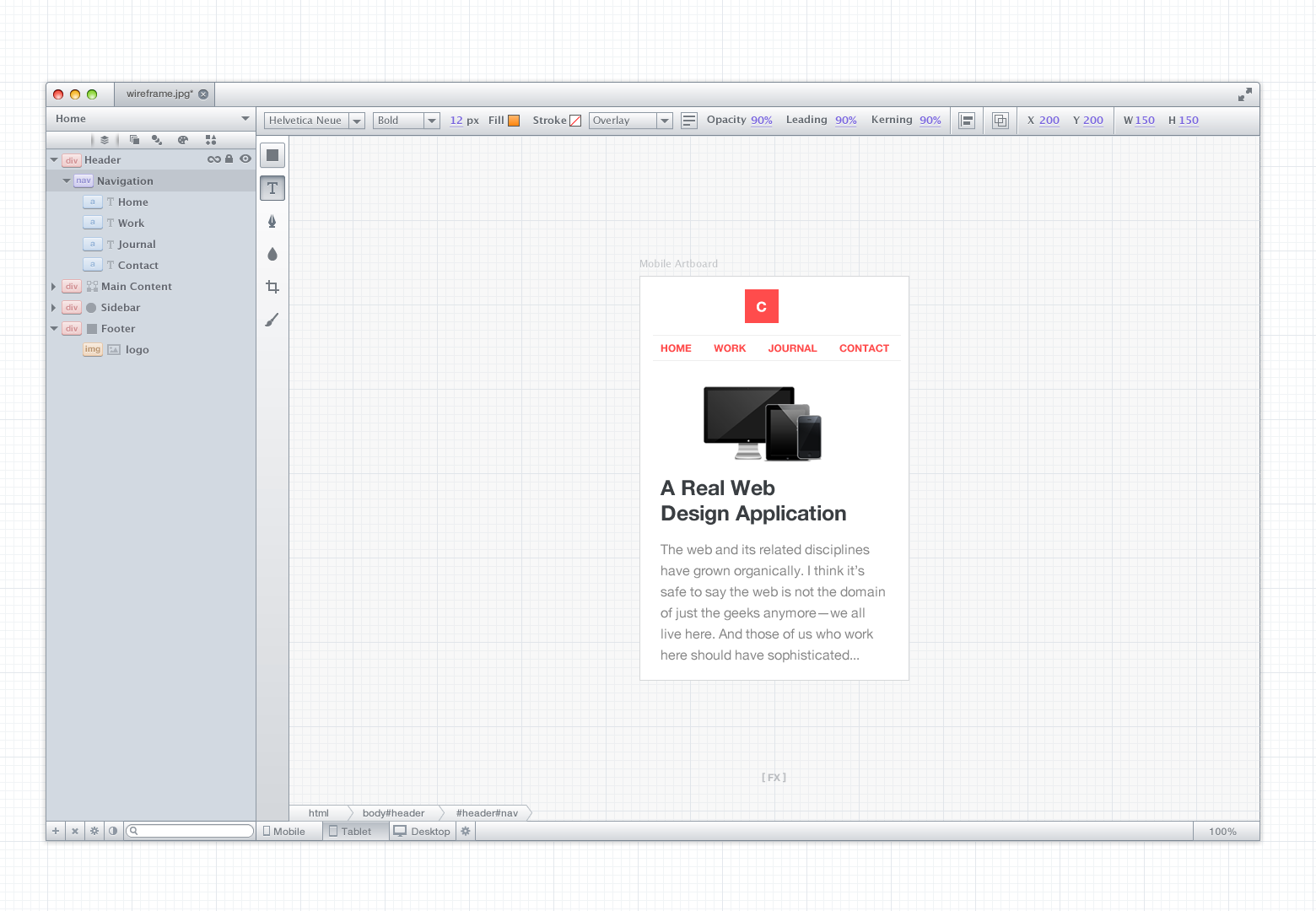The width and height of the screenshot is (1316, 911).
Task: Open layer settings gear in left footer
Action: [94, 831]
